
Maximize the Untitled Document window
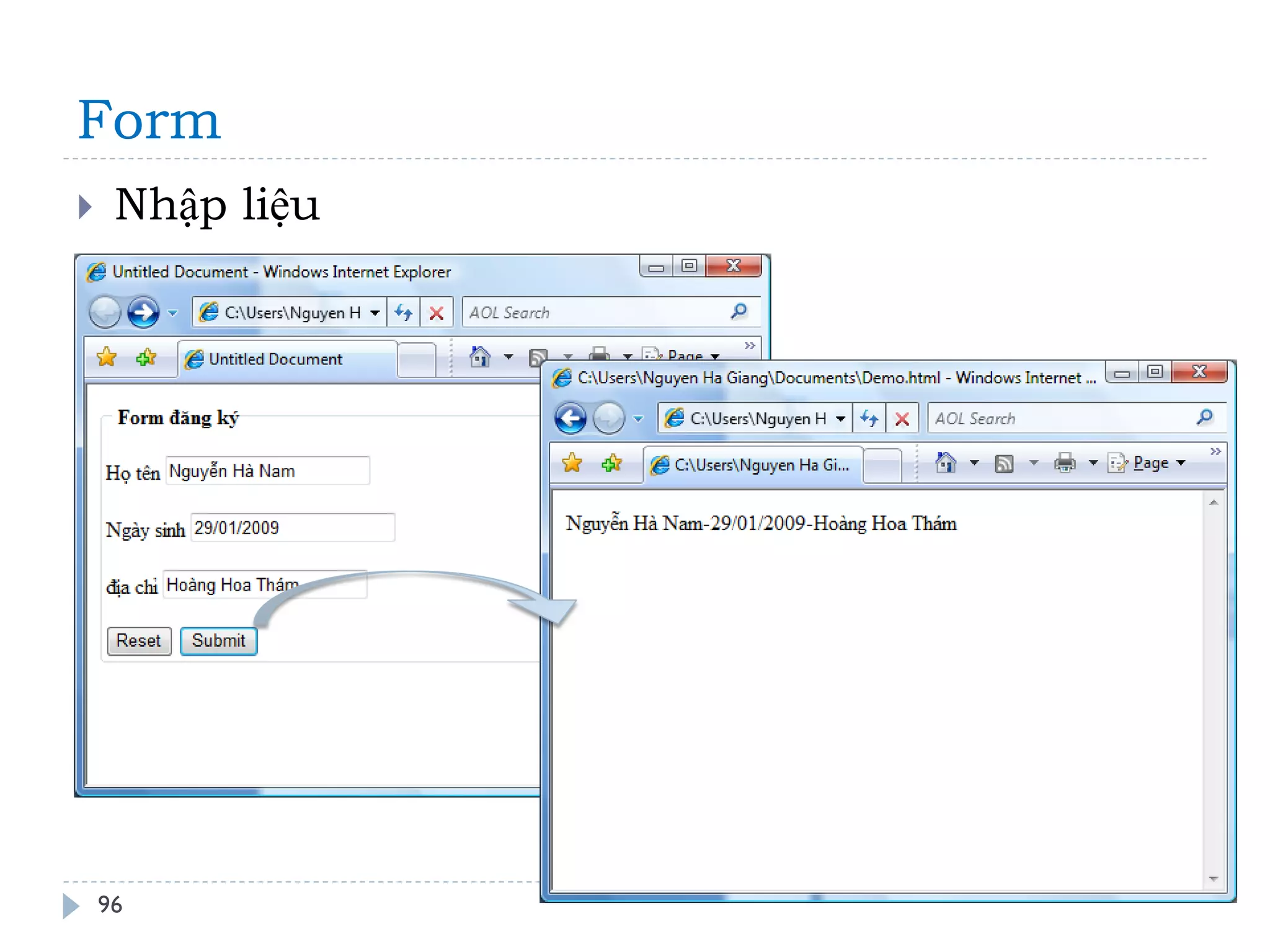689,267
